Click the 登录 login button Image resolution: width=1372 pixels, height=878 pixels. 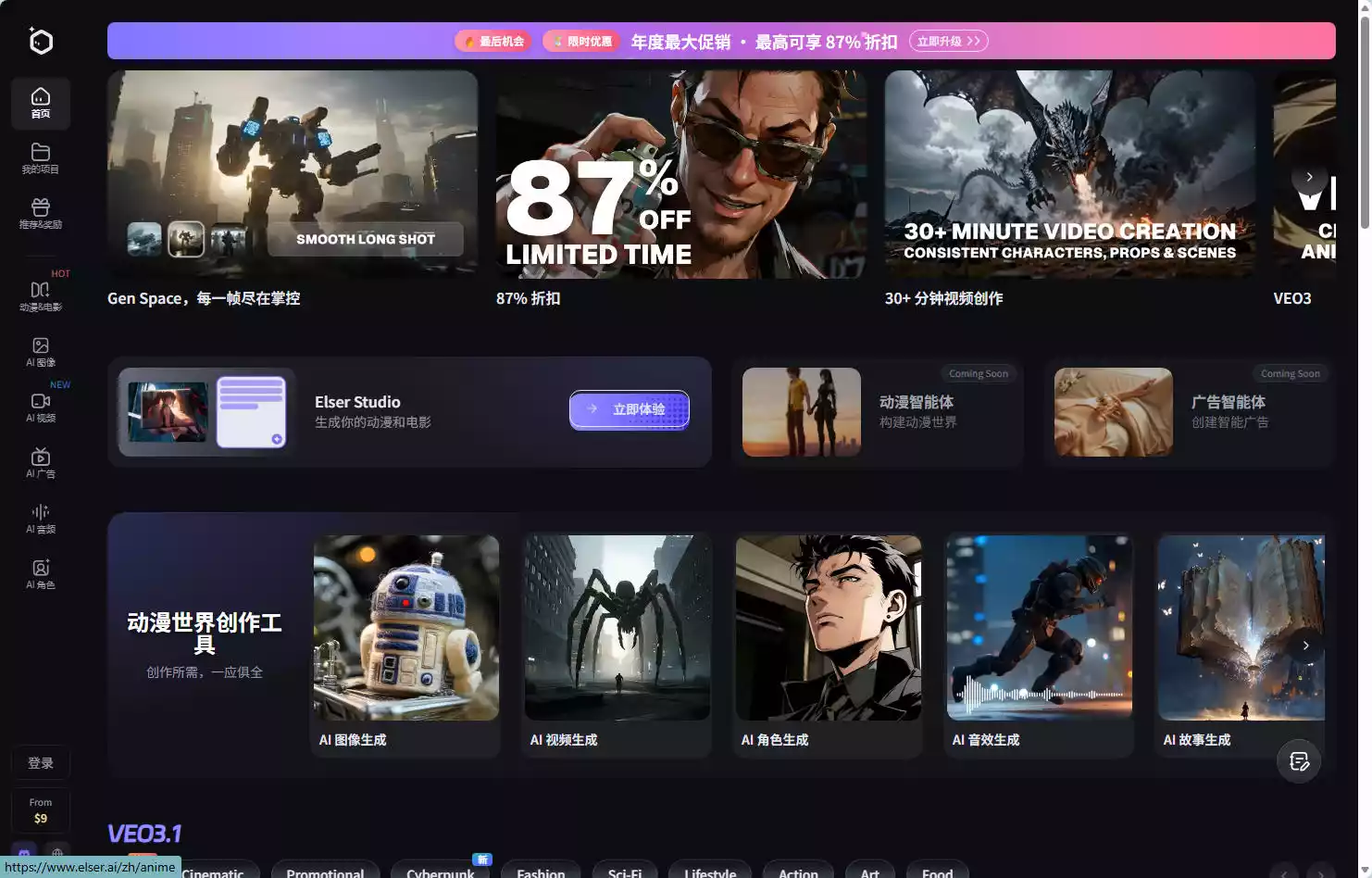click(41, 763)
